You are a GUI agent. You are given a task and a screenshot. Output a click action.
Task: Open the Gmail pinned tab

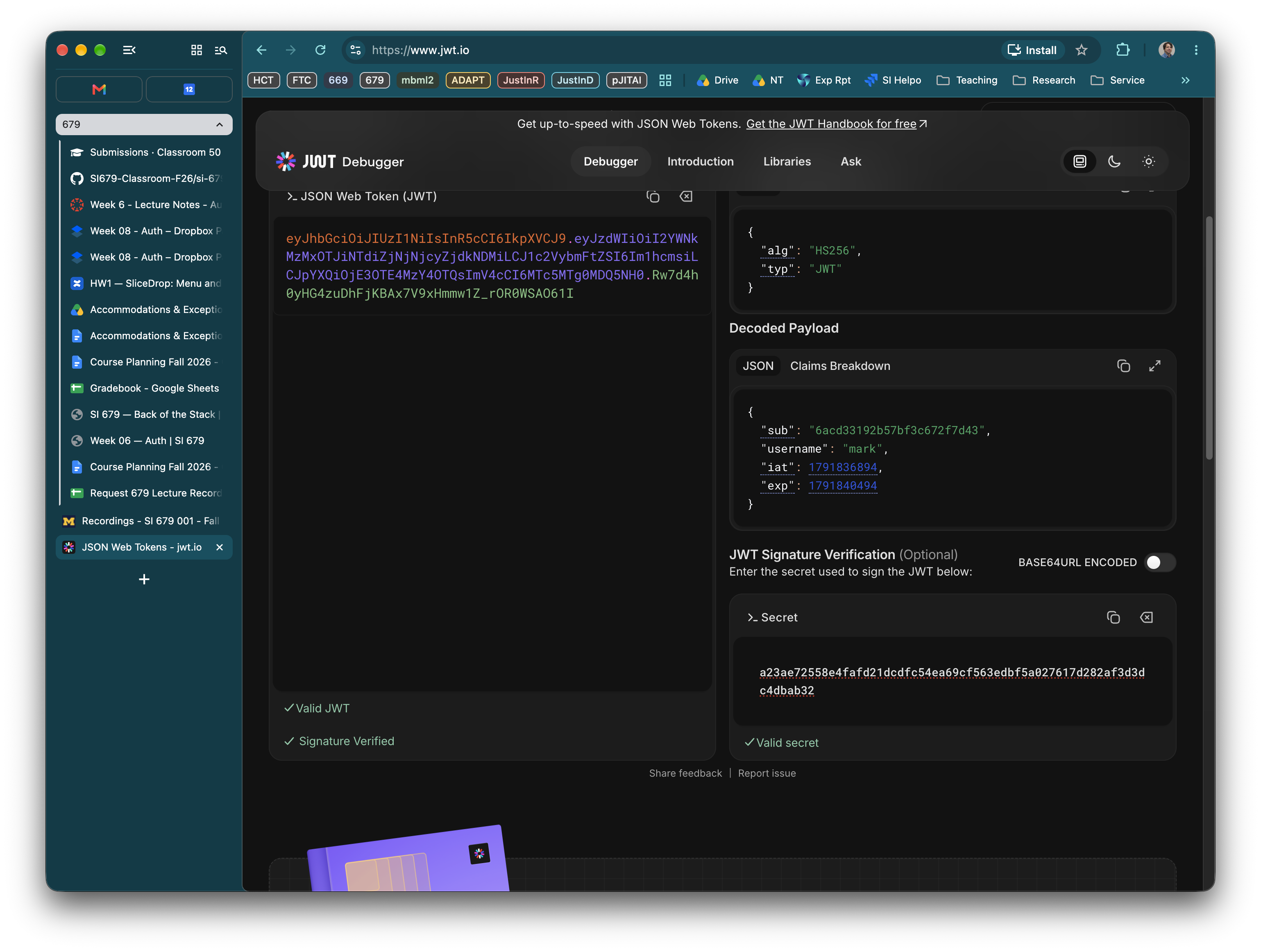pyautogui.click(x=99, y=89)
